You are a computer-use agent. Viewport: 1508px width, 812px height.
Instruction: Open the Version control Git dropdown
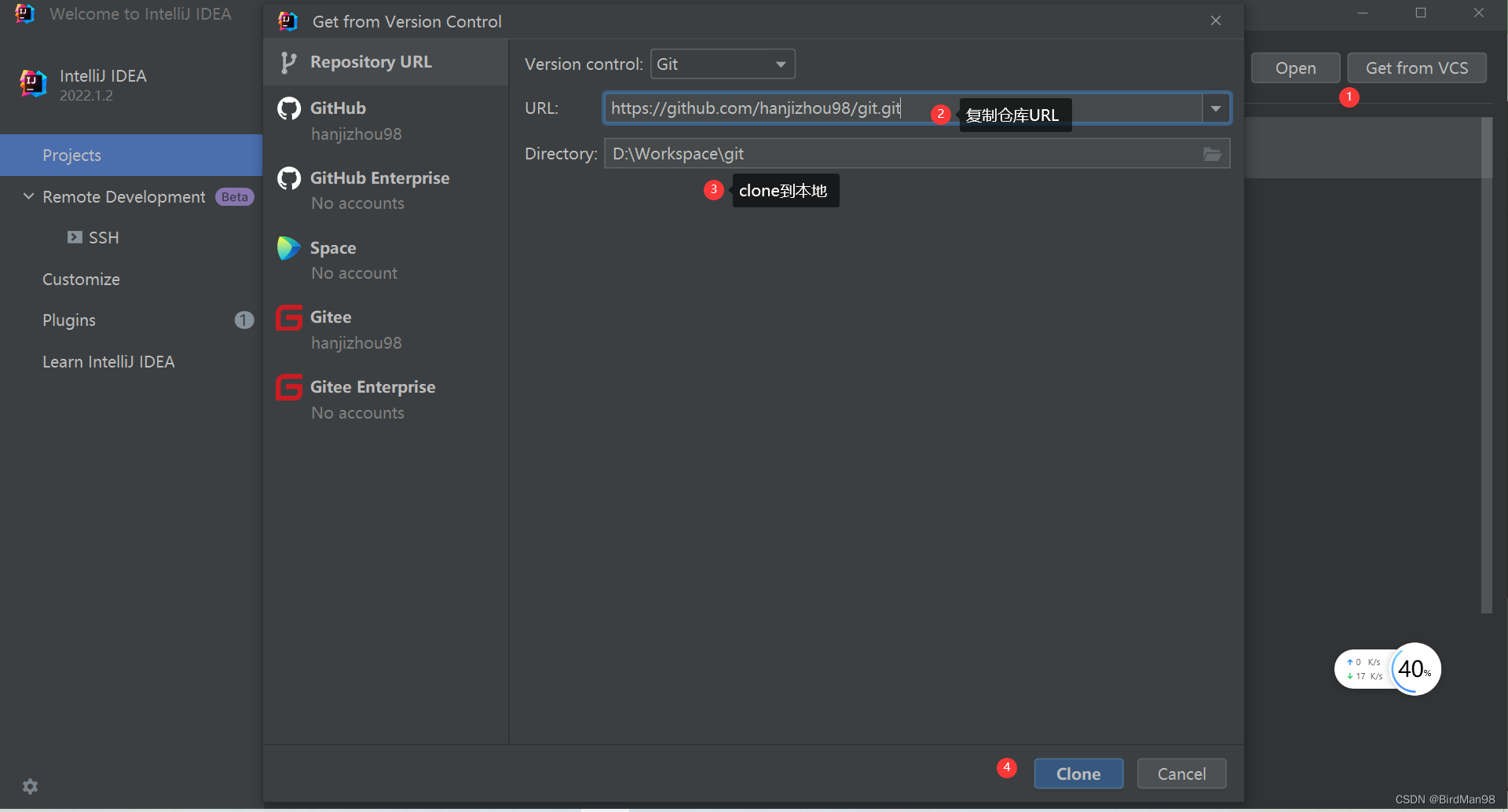[723, 64]
